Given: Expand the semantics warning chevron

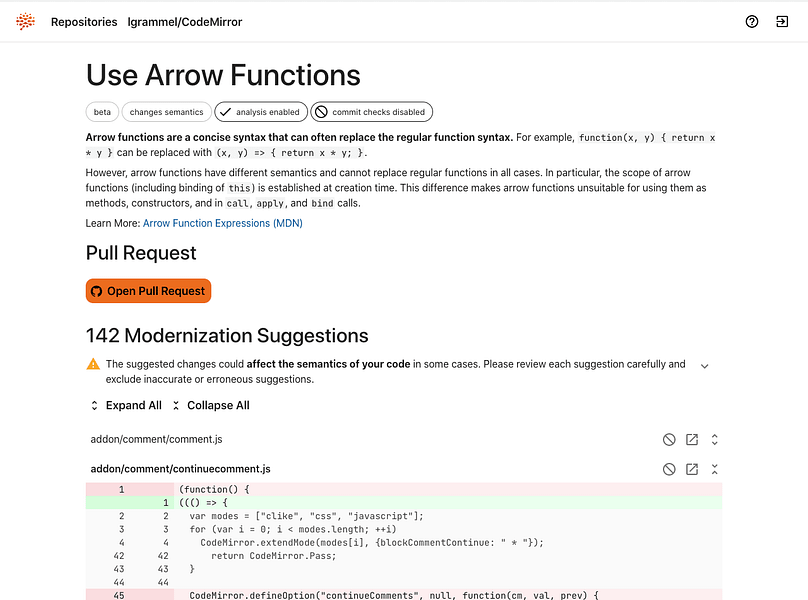Looking at the screenshot, I should click(x=704, y=366).
